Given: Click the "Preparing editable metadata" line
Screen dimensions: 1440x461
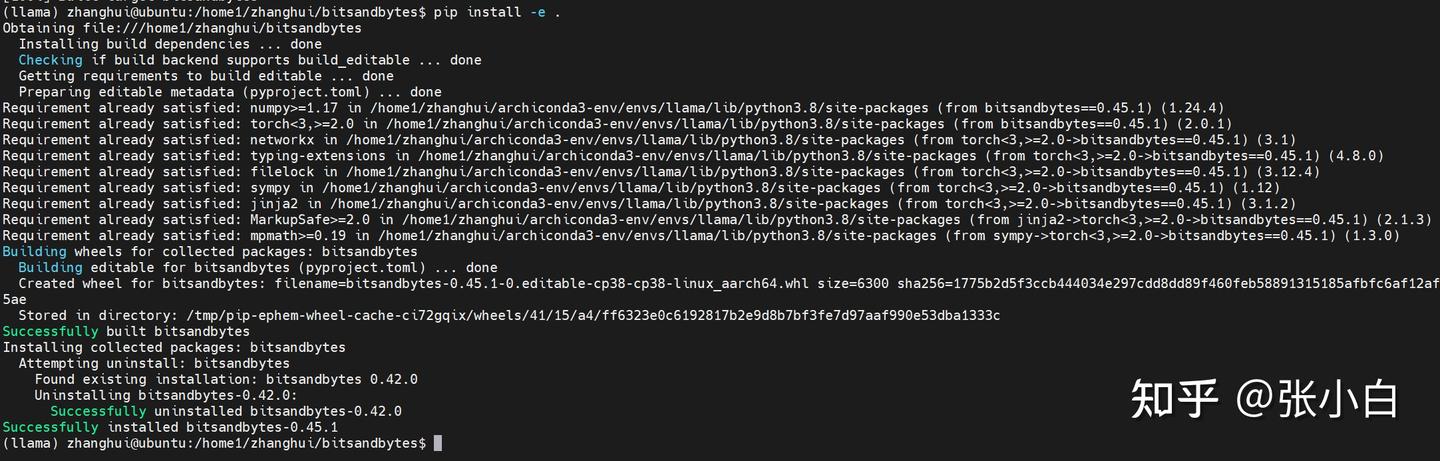Looking at the screenshot, I should [x=229, y=92].
